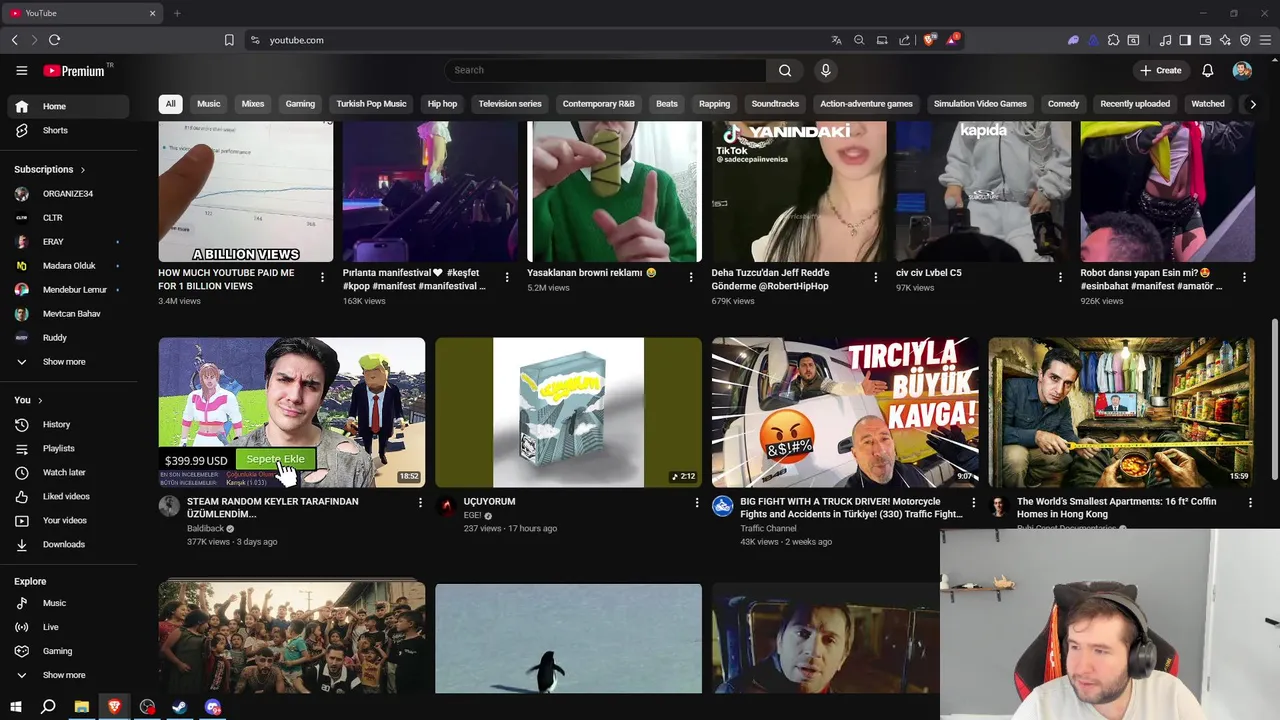Select the Music filter chip
1280x720 pixels.
[208, 104]
